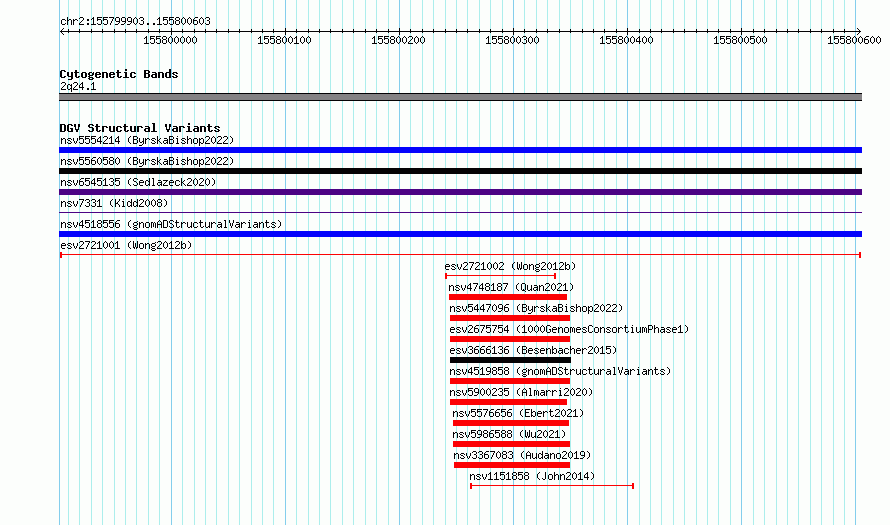
Task: Click ruler position 155800200
Action: pyautogui.click(x=398, y=40)
